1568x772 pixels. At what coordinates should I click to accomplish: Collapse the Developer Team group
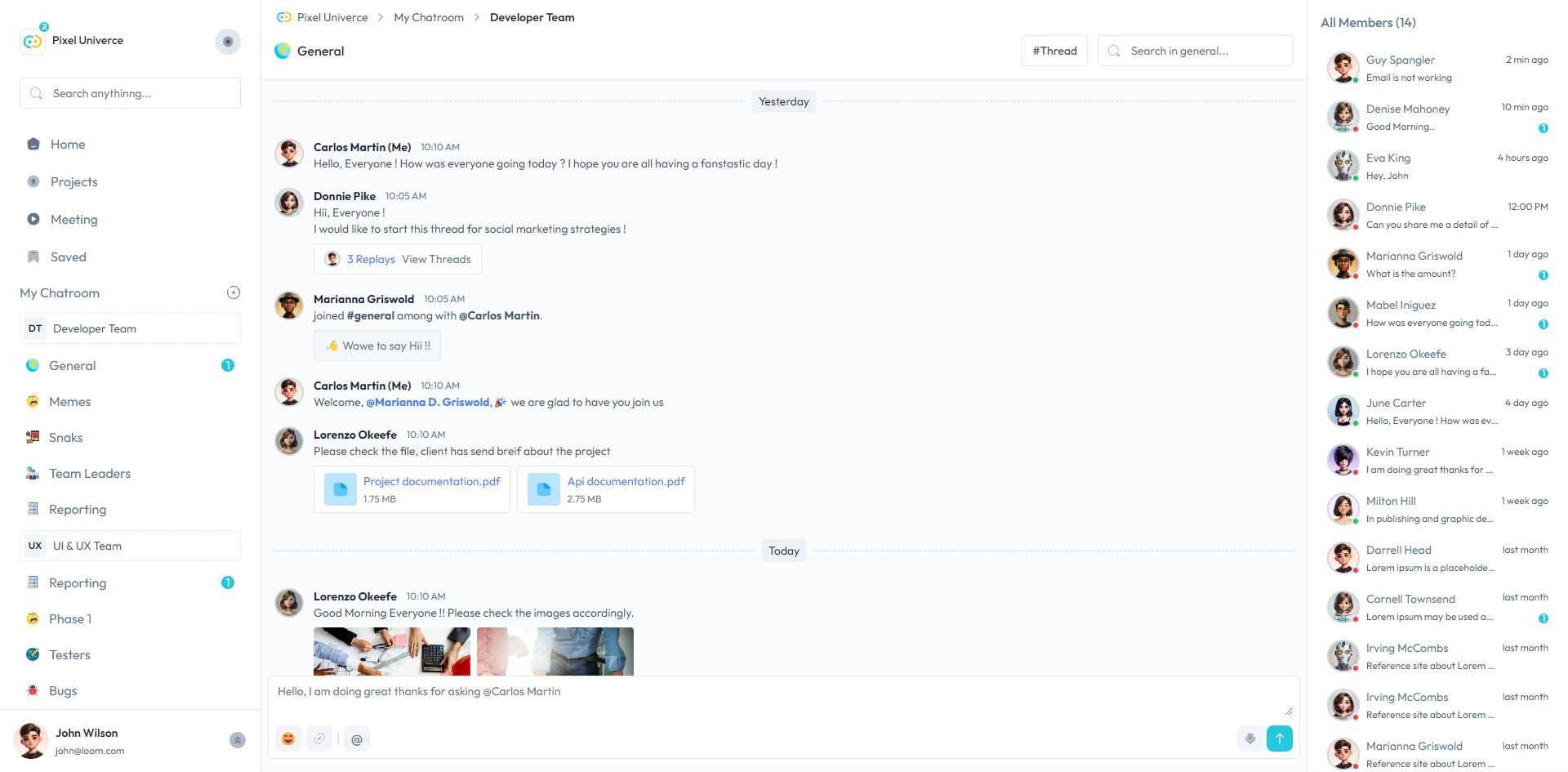point(130,328)
